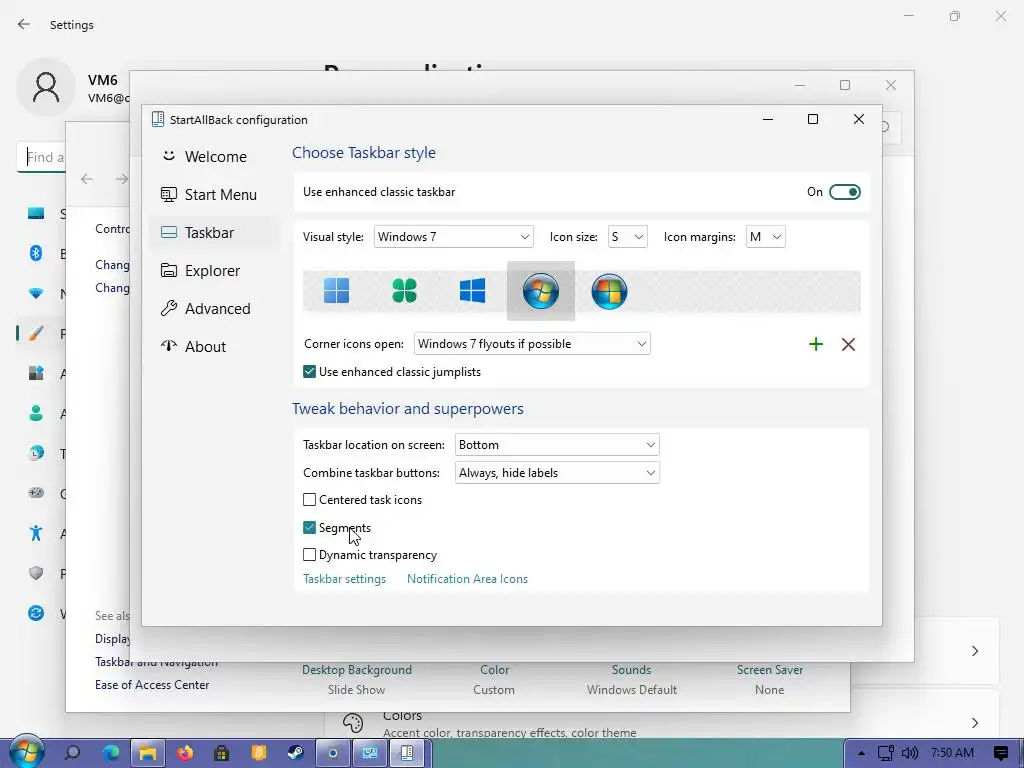
Task: Click the volume speaker tray icon
Action: 909,754
